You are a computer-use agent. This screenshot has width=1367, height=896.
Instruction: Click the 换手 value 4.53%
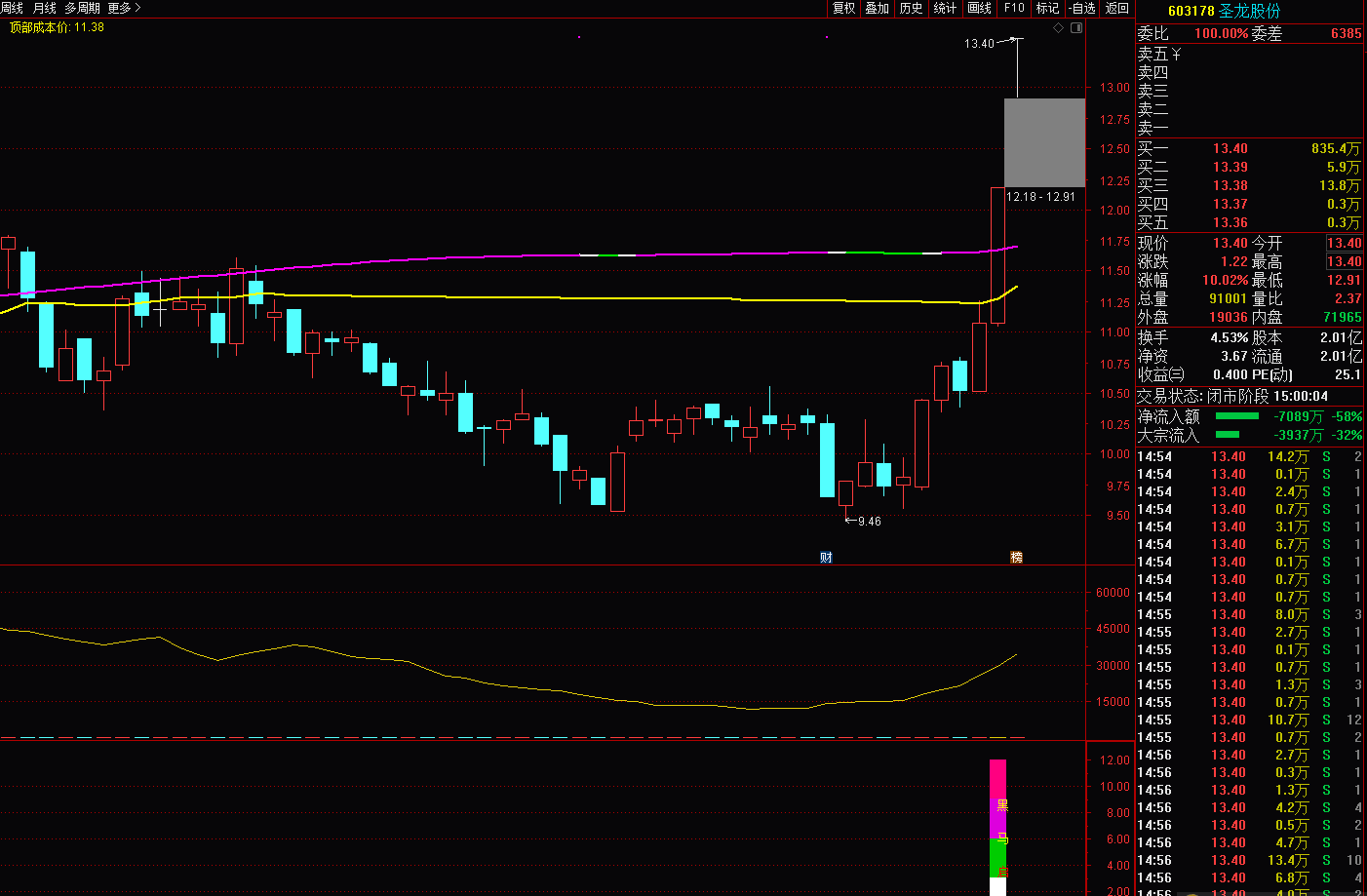pyautogui.click(x=1230, y=338)
